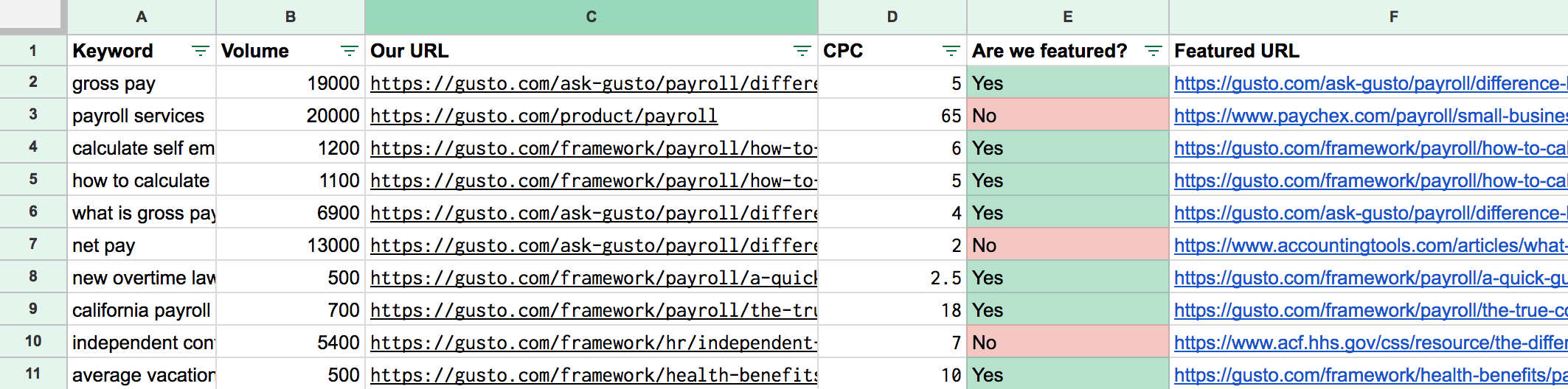The image size is (1568, 389).
Task: Open the acf.hhs.gov featured URL link
Action: [1370, 343]
